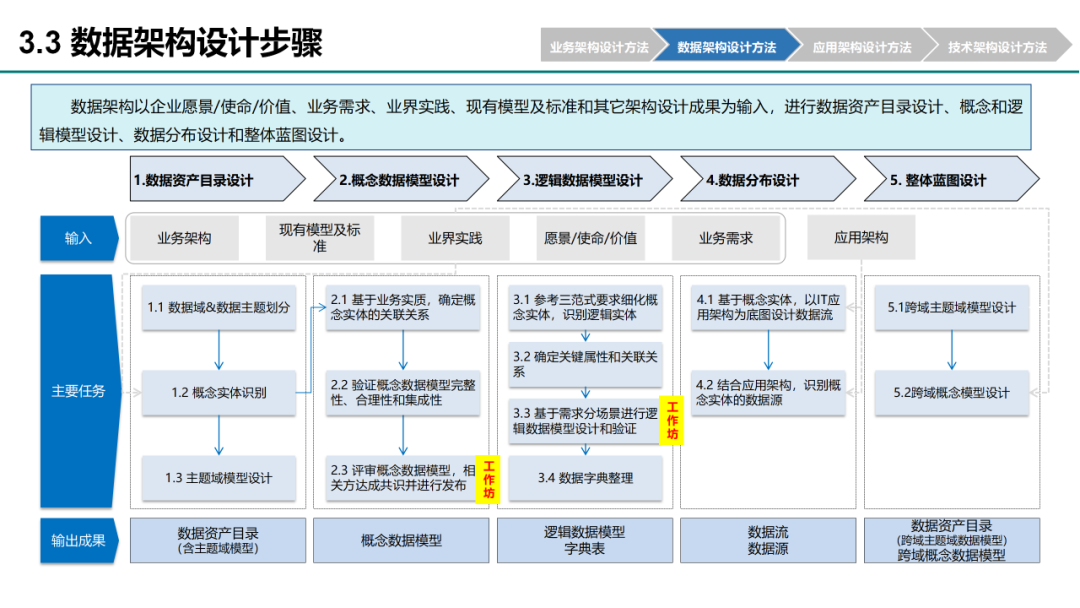Click task box 3.2 确定关键属性和关联关系
This screenshot has width=1080, height=608.
coord(585,364)
